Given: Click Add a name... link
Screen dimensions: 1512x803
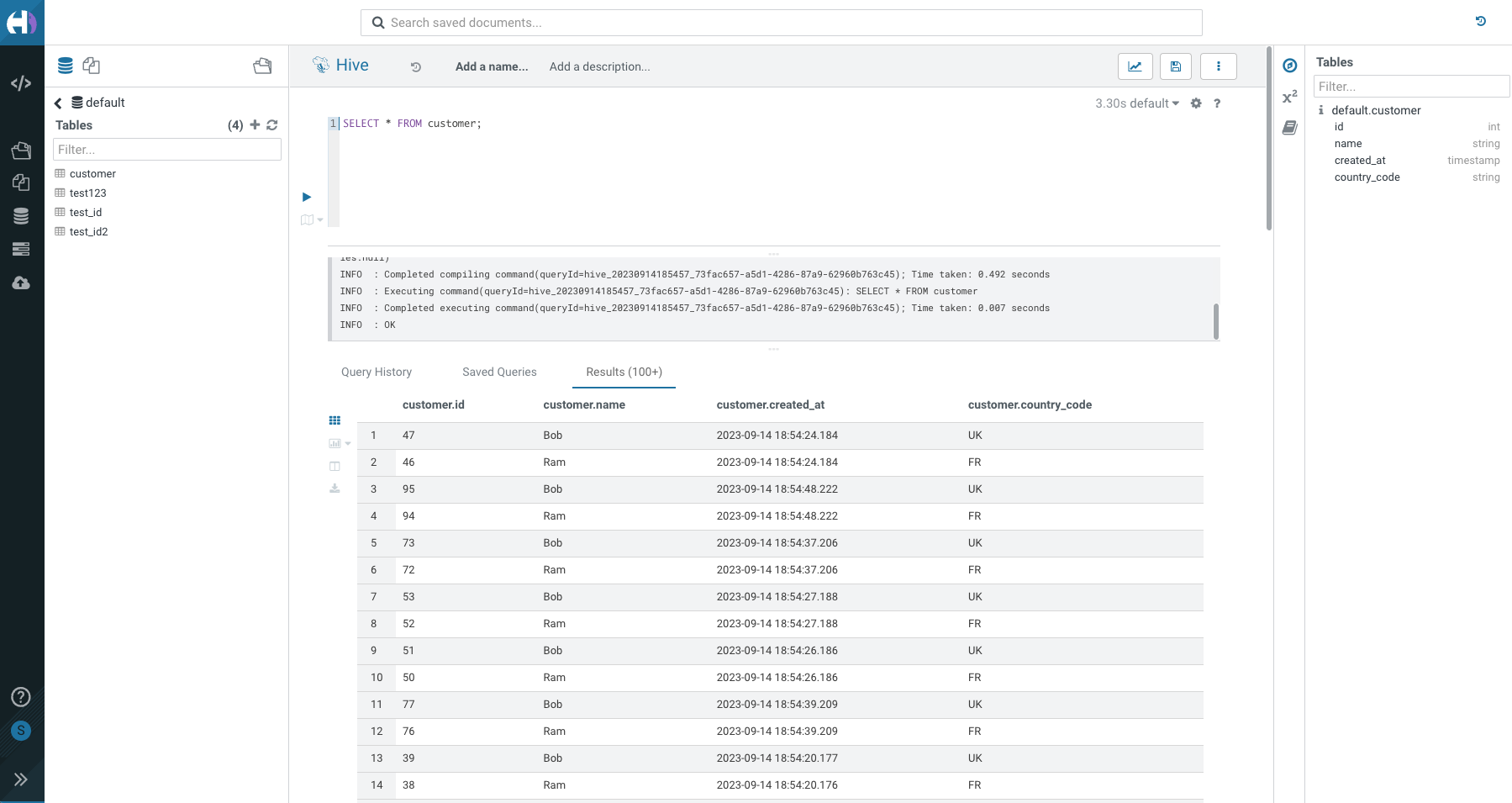Looking at the screenshot, I should [x=492, y=66].
